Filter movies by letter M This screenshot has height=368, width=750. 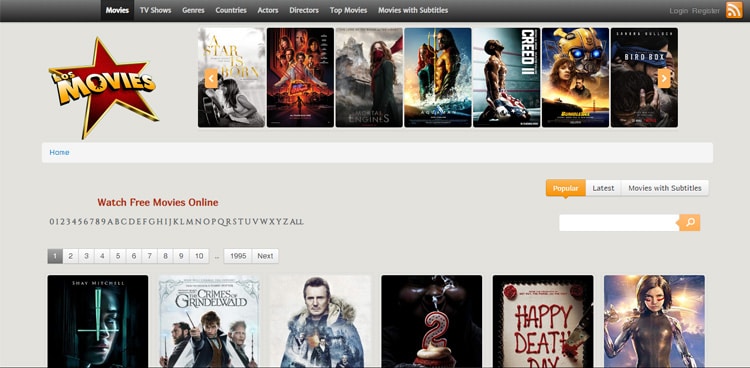tap(189, 222)
